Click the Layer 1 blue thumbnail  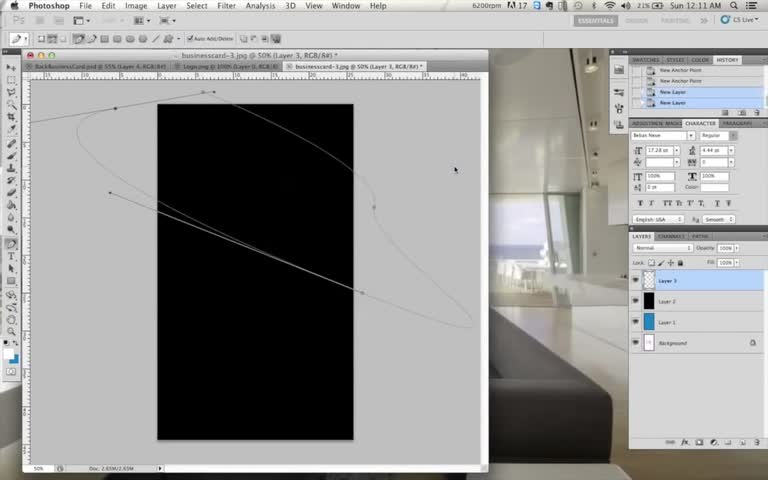(648, 322)
